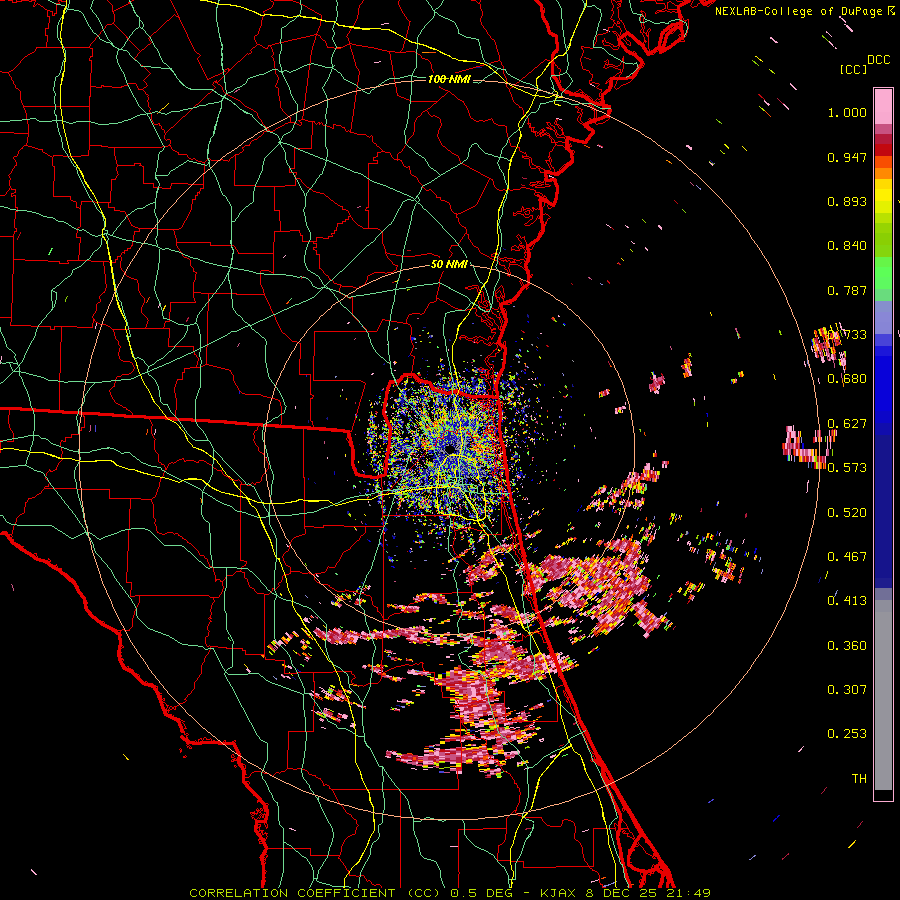Click the 0.680 legend value
Image resolution: width=900 pixels, height=900 pixels.
tap(847, 379)
